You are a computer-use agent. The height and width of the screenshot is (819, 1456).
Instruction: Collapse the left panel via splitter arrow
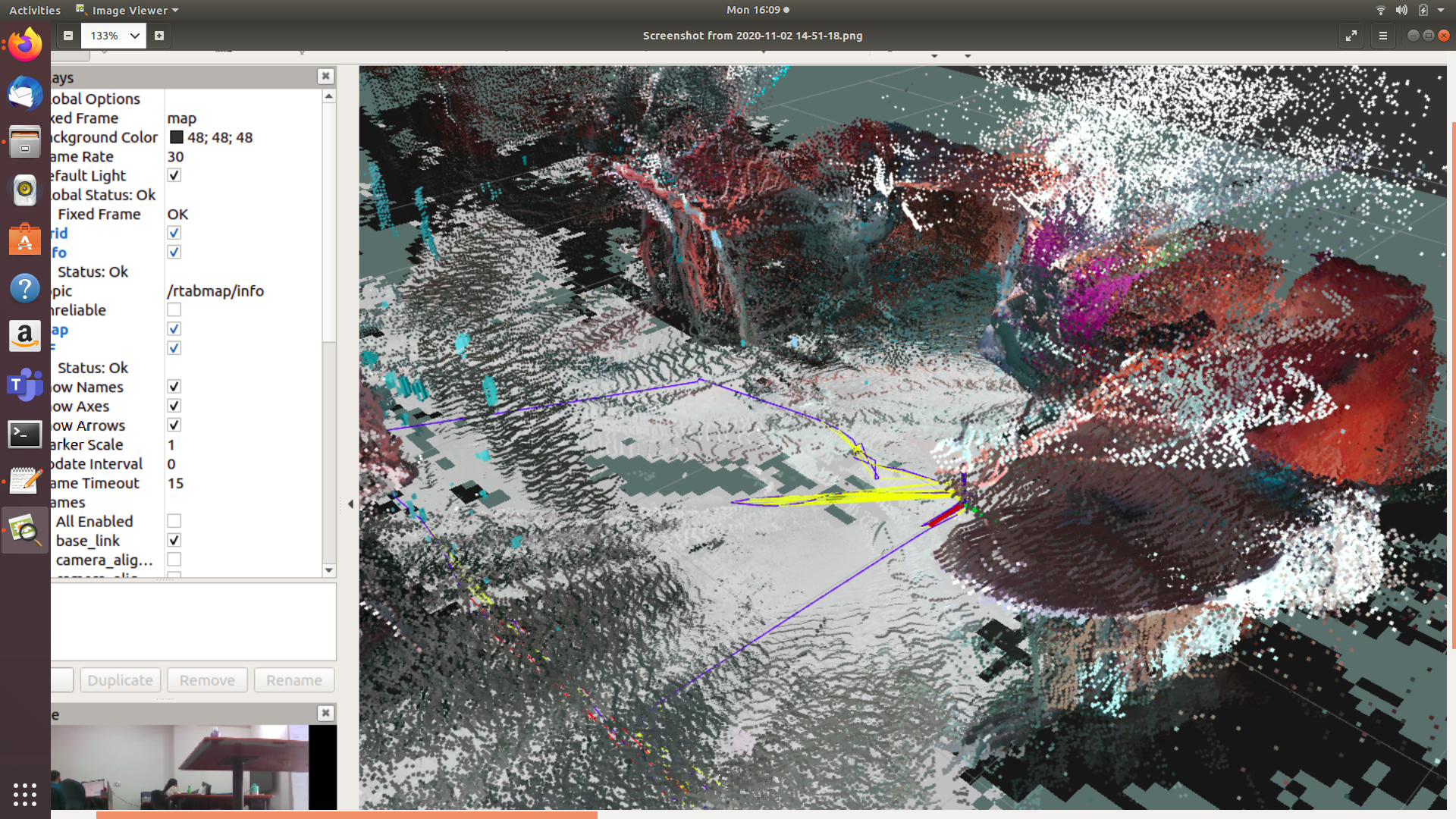[350, 504]
